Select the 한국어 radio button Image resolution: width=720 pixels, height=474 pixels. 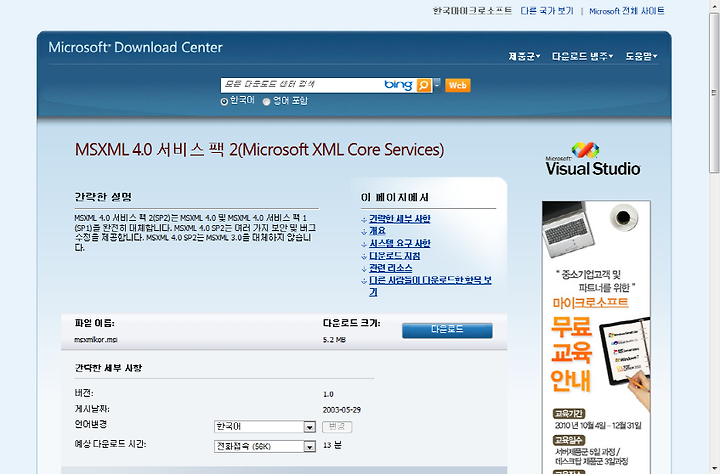(x=224, y=102)
